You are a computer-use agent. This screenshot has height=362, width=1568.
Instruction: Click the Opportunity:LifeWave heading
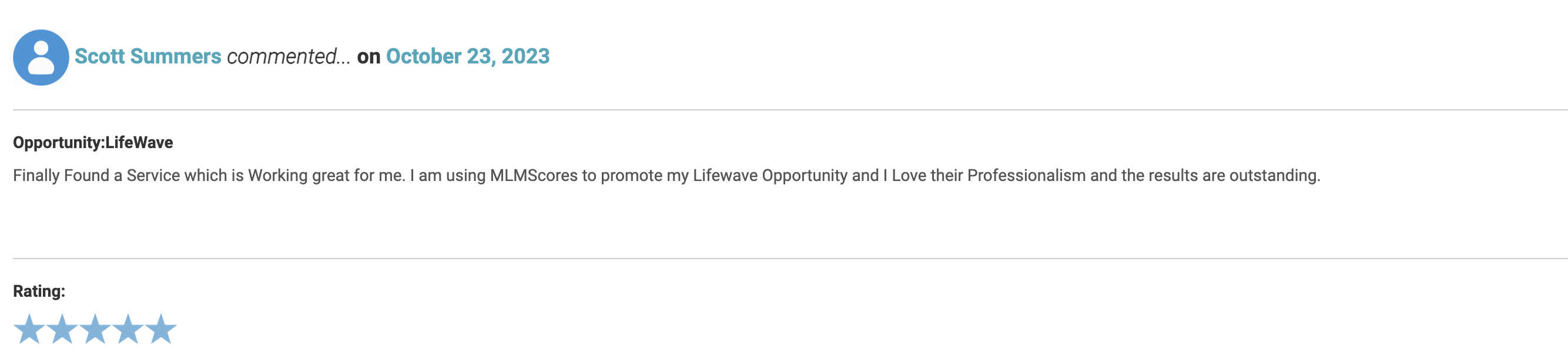93,142
